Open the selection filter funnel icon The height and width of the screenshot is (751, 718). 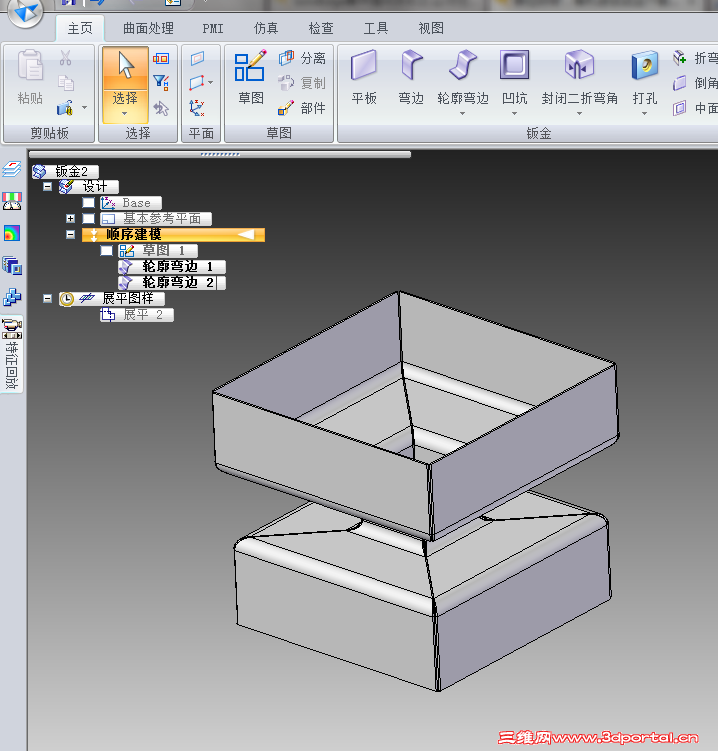161,83
